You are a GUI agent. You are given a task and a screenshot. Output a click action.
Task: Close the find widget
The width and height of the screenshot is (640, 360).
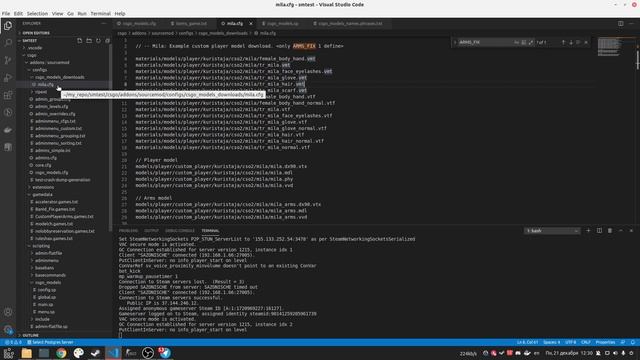tap(586, 42)
